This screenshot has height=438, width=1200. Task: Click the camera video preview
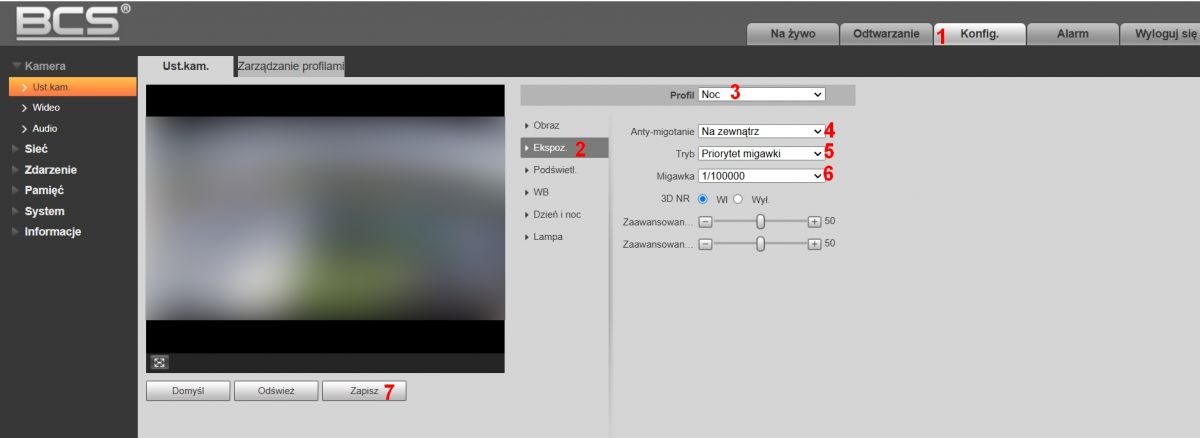tap(325, 218)
